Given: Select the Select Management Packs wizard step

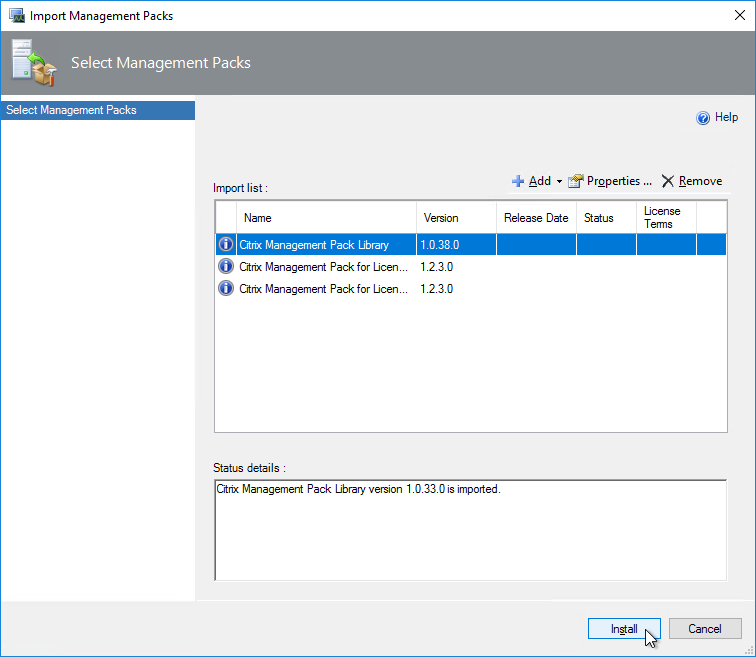Looking at the screenshot, I should [98, 110].
